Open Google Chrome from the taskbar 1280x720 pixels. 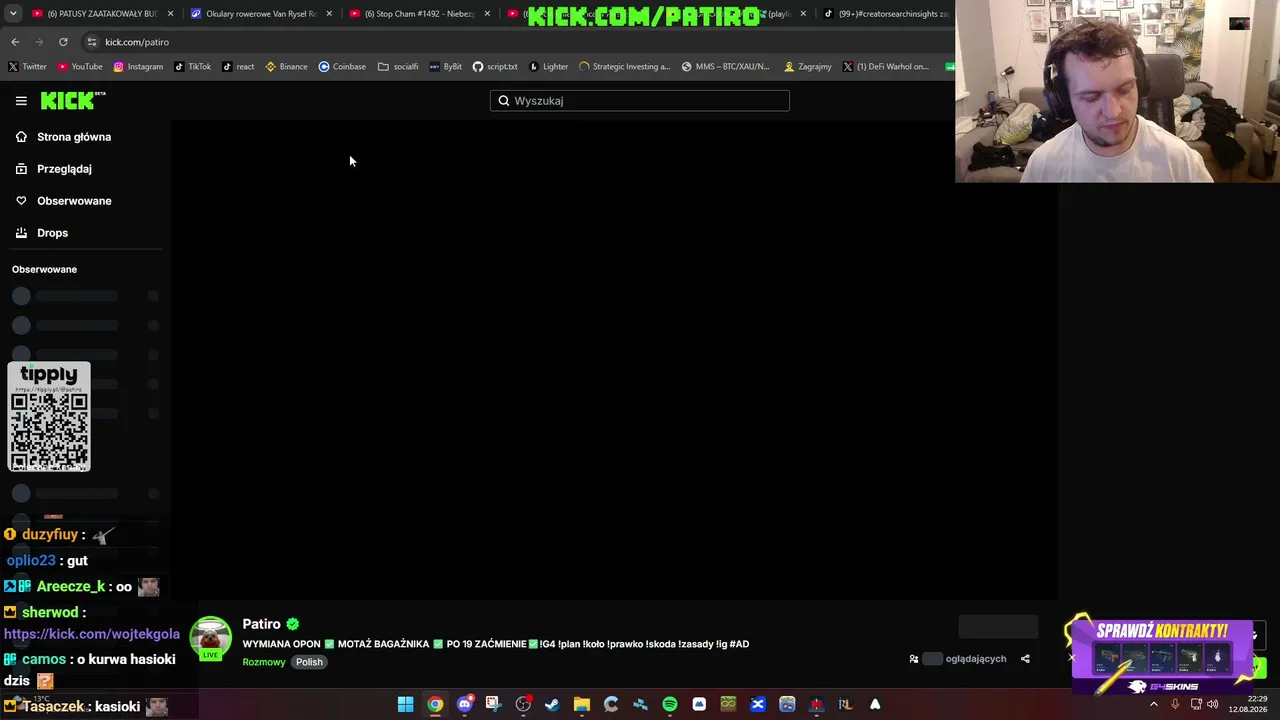(x=435, y=705)
